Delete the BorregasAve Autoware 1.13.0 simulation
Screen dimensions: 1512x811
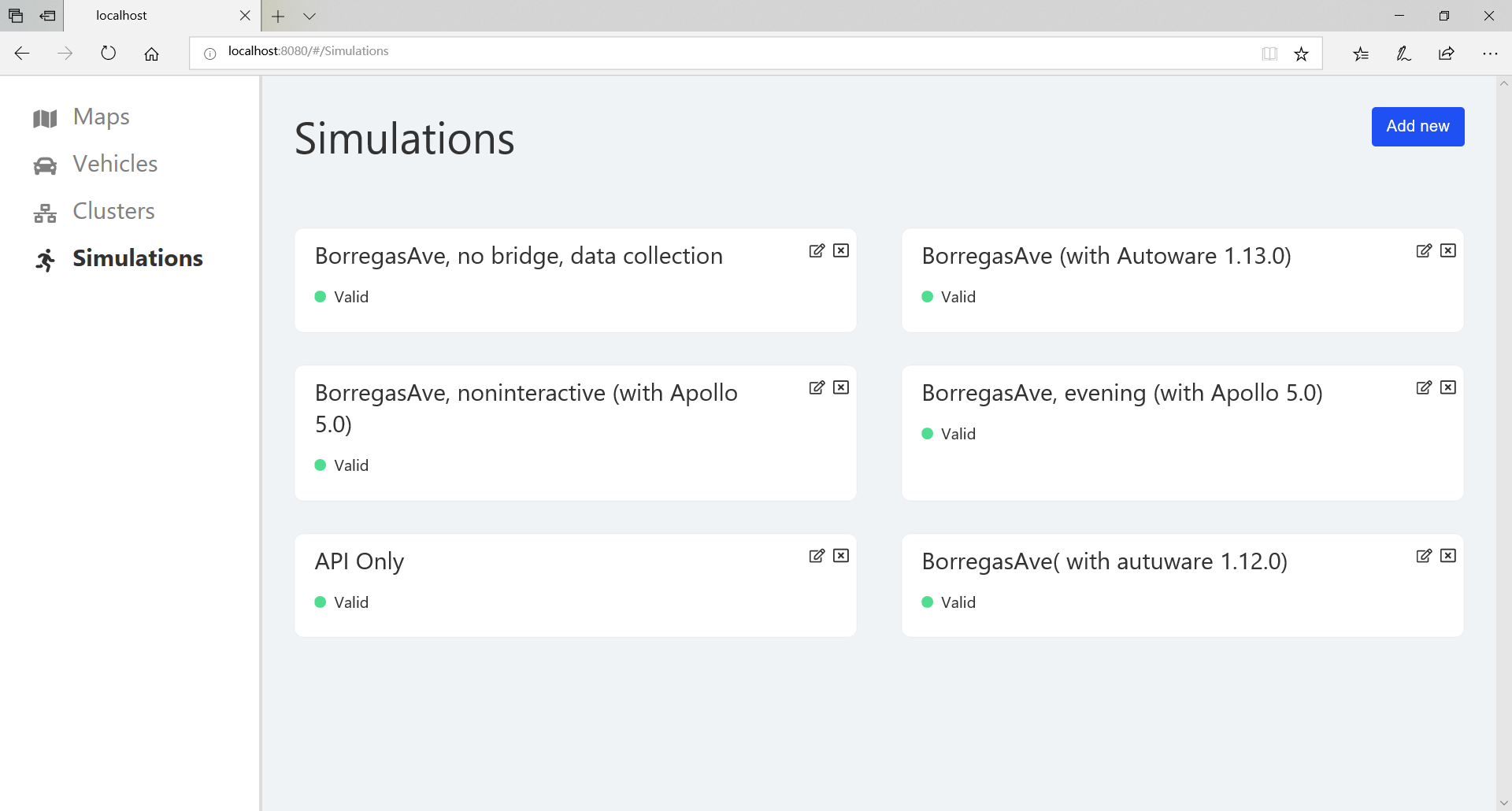pyautogui.click(x=1447, y=250)
